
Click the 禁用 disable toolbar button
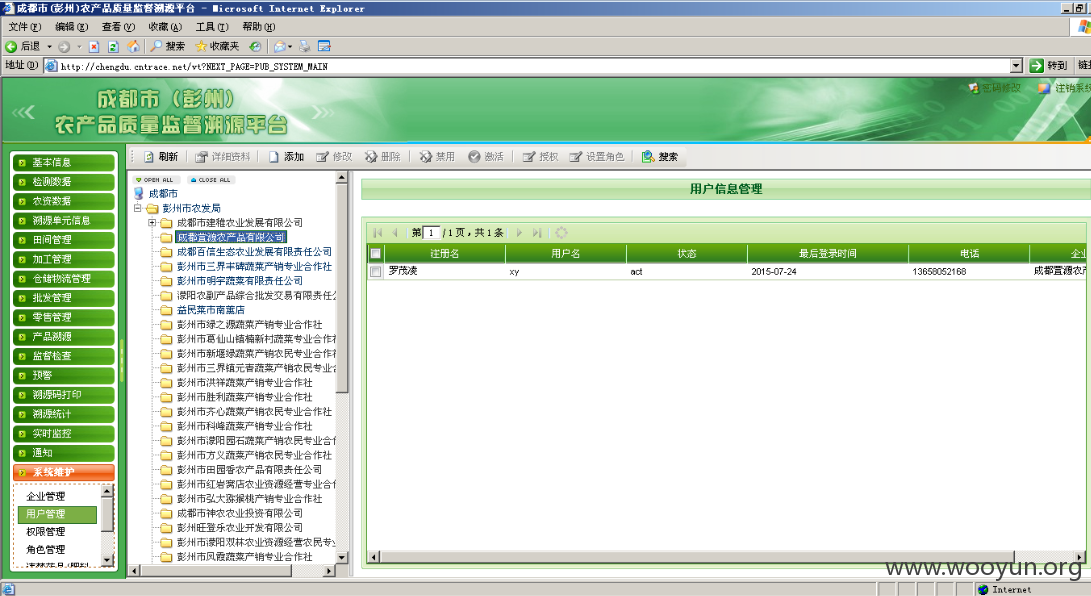436,156
